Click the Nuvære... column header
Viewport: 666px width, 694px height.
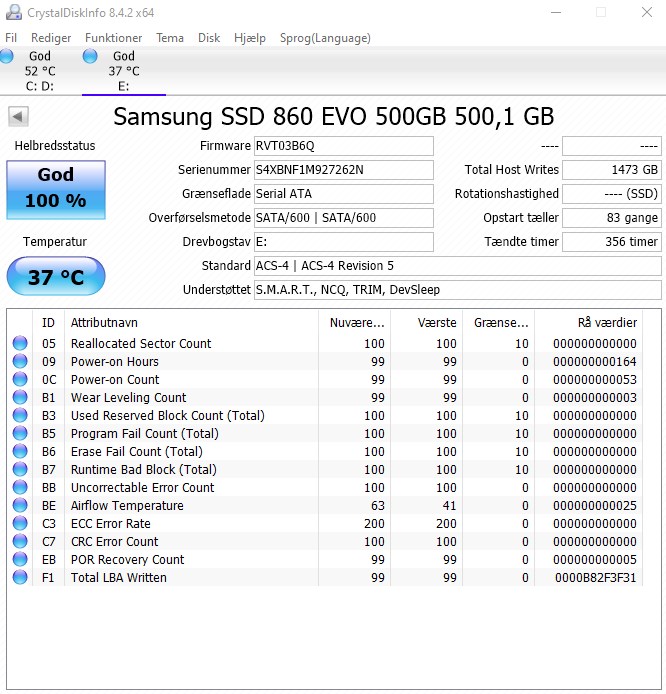tap(354, 323)
